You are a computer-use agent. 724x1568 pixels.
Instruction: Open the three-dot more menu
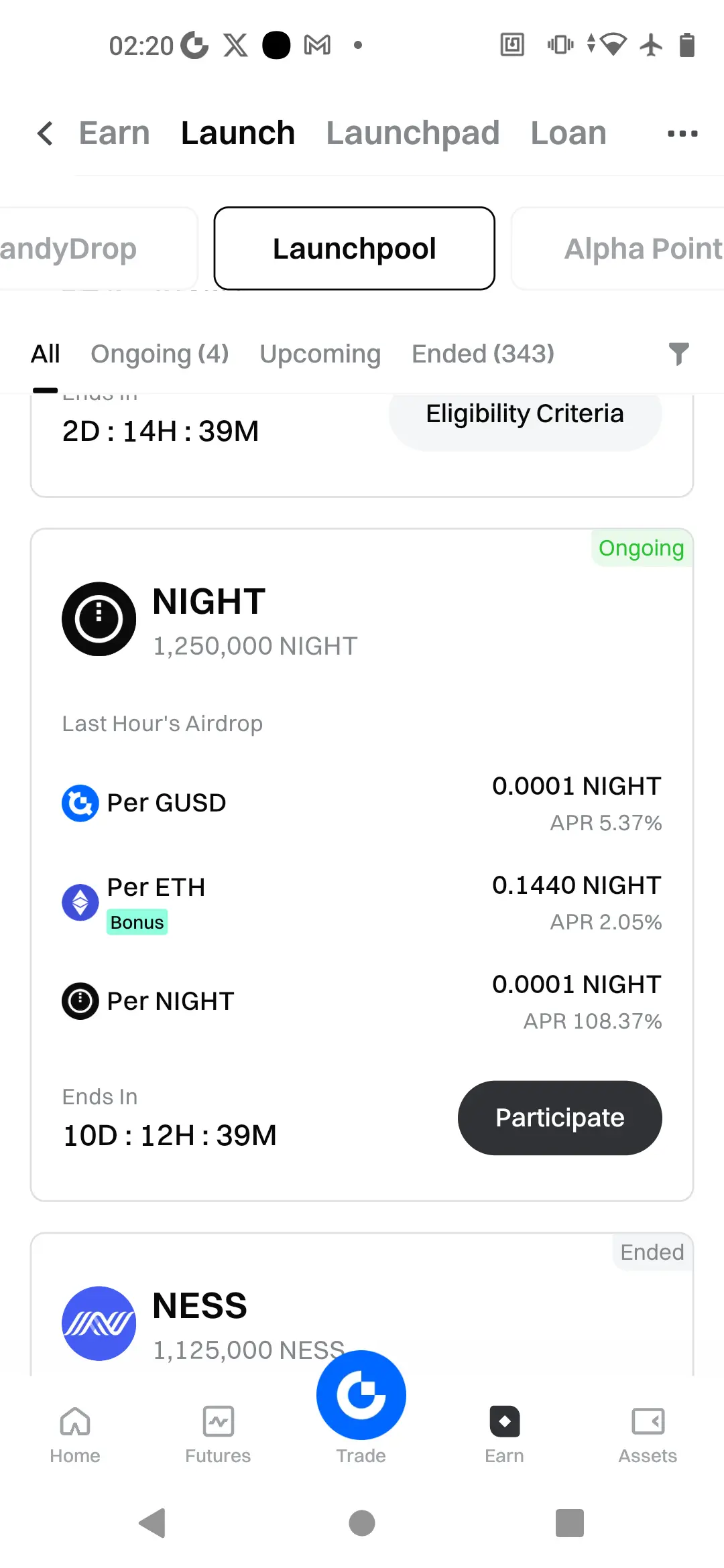click(682, 133)
